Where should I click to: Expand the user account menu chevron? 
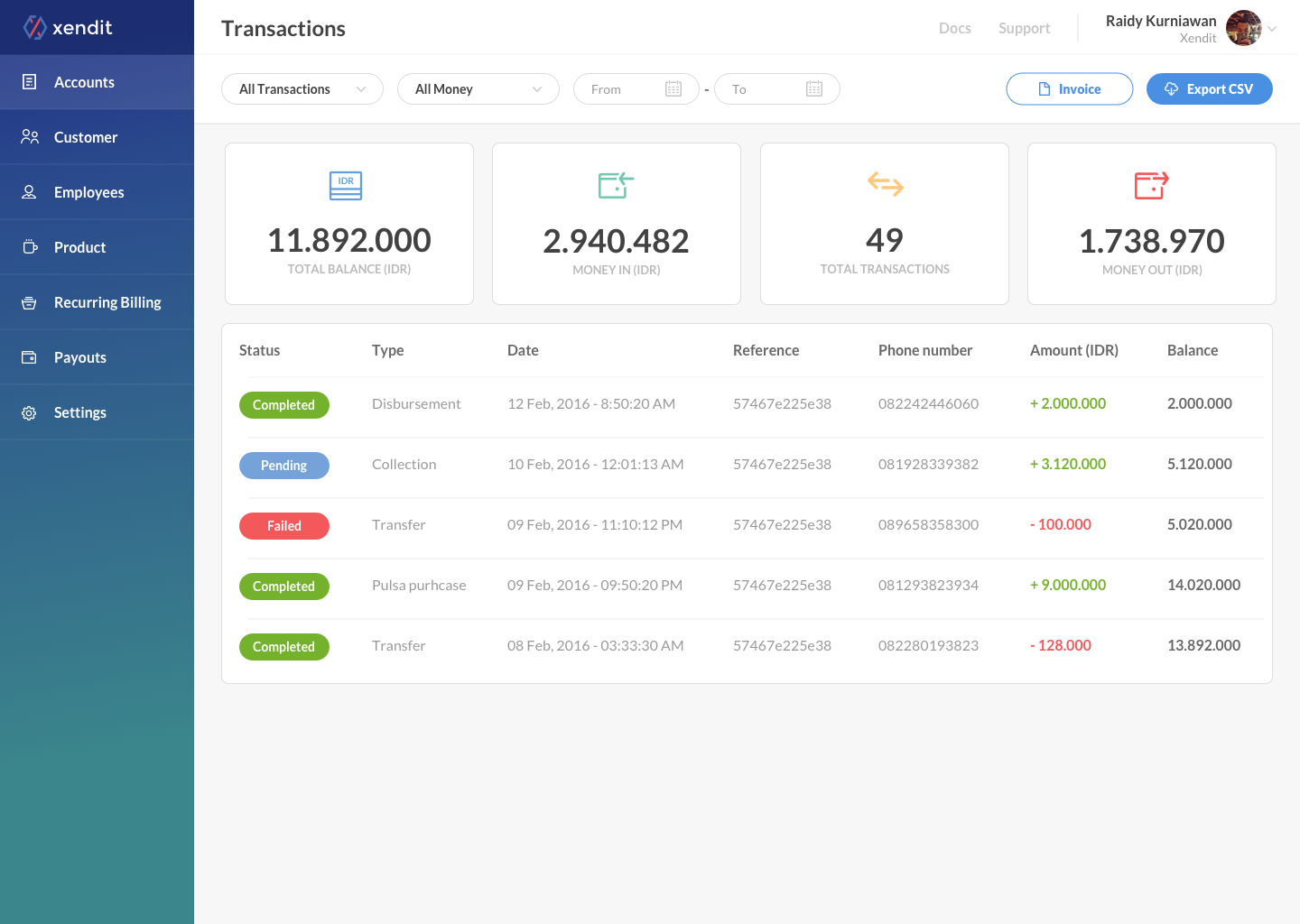[1272, 29]
